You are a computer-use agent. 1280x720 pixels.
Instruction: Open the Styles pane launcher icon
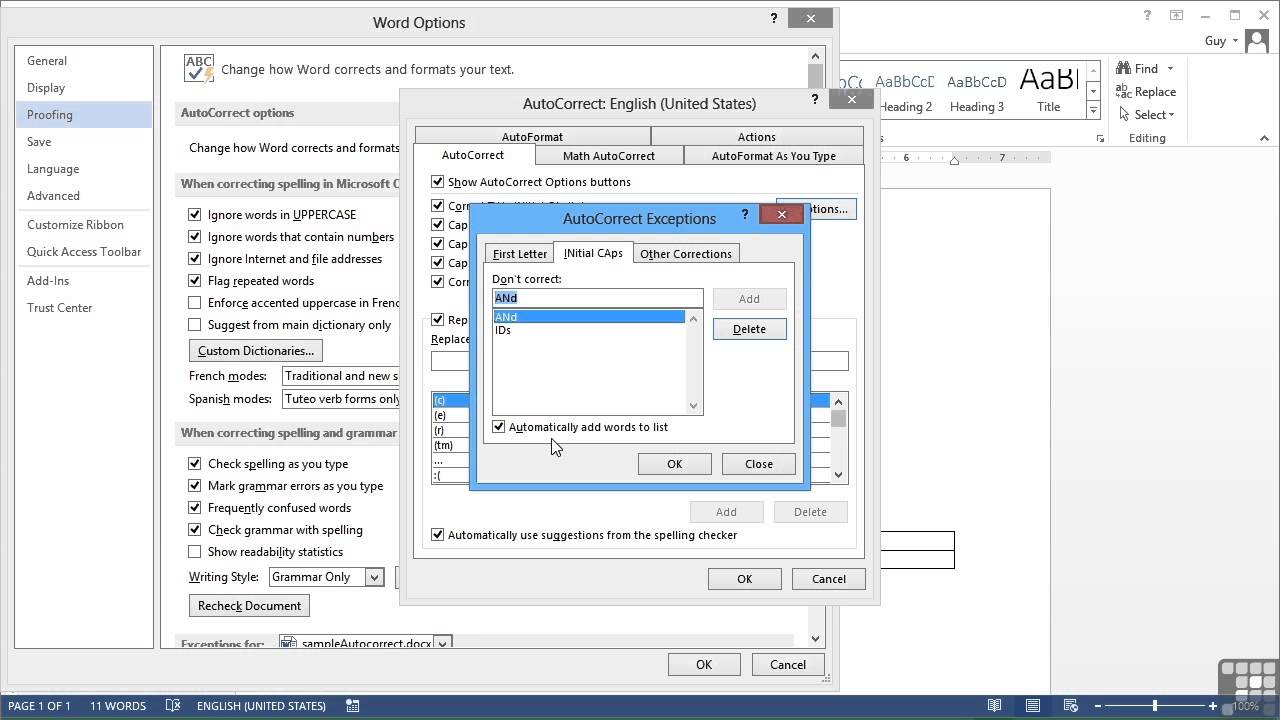(1100, 139)
